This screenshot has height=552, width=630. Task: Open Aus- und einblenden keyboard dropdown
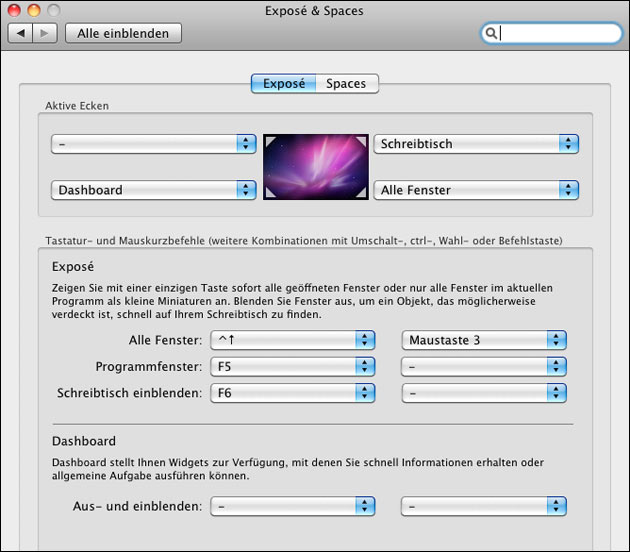(293, 506)
